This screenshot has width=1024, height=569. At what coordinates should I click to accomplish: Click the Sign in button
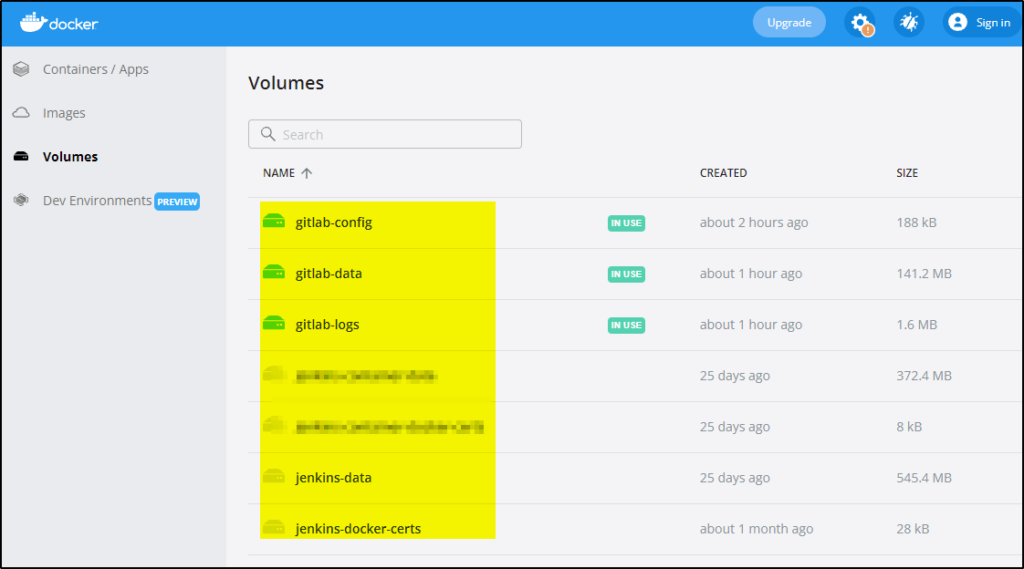(x=982, y=22)
